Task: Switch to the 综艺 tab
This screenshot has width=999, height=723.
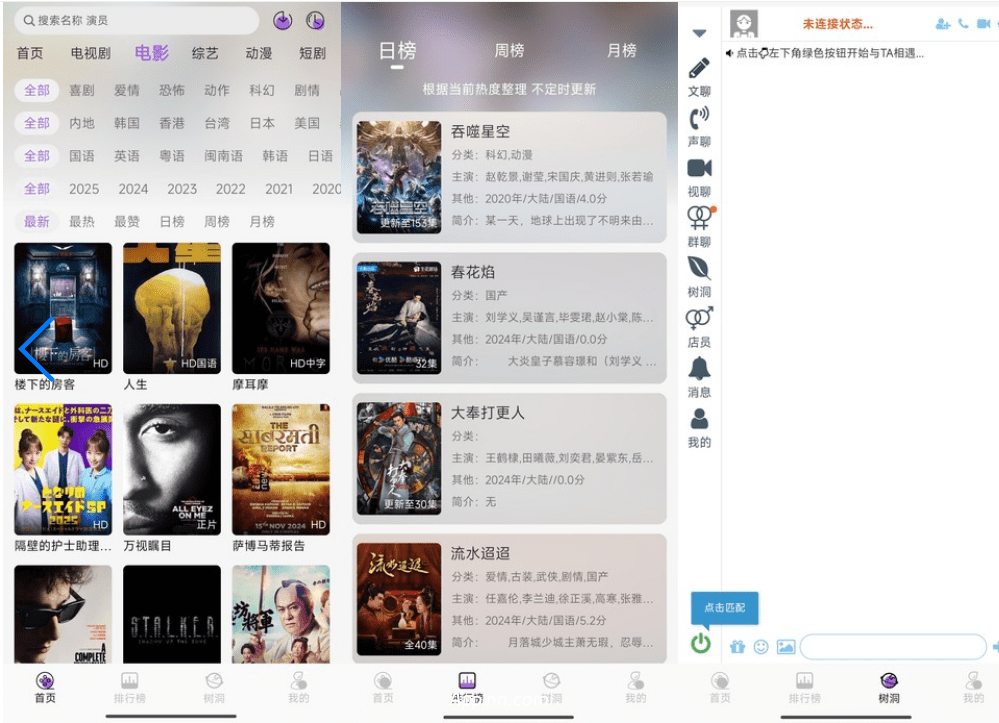Action: (205, 54)
